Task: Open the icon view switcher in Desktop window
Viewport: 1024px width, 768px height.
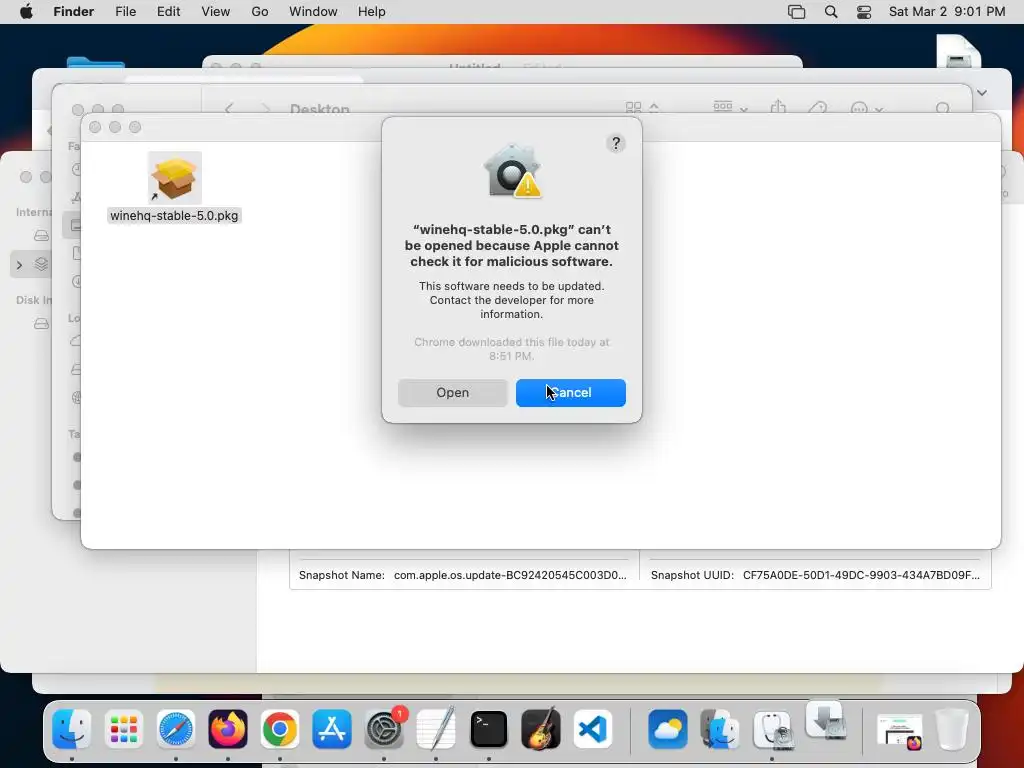Action: click(642, 108)
